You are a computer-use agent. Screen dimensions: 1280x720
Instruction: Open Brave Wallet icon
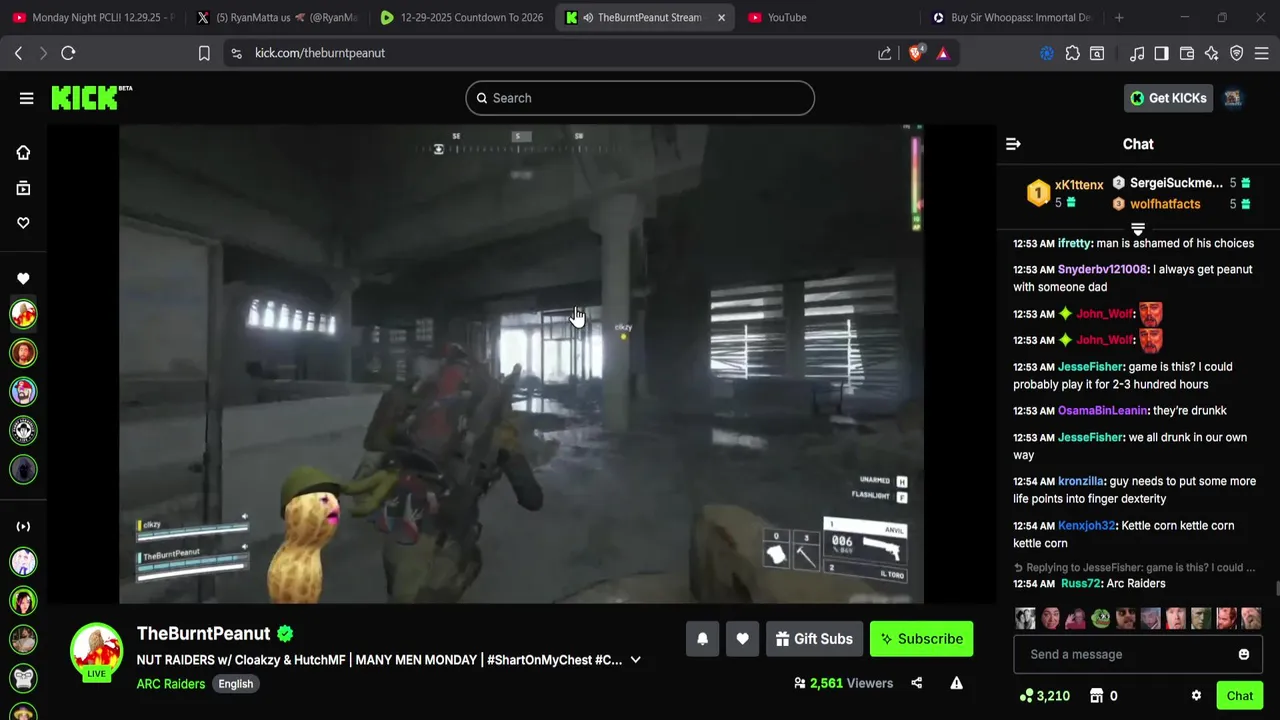click(x=1187, y=53)
